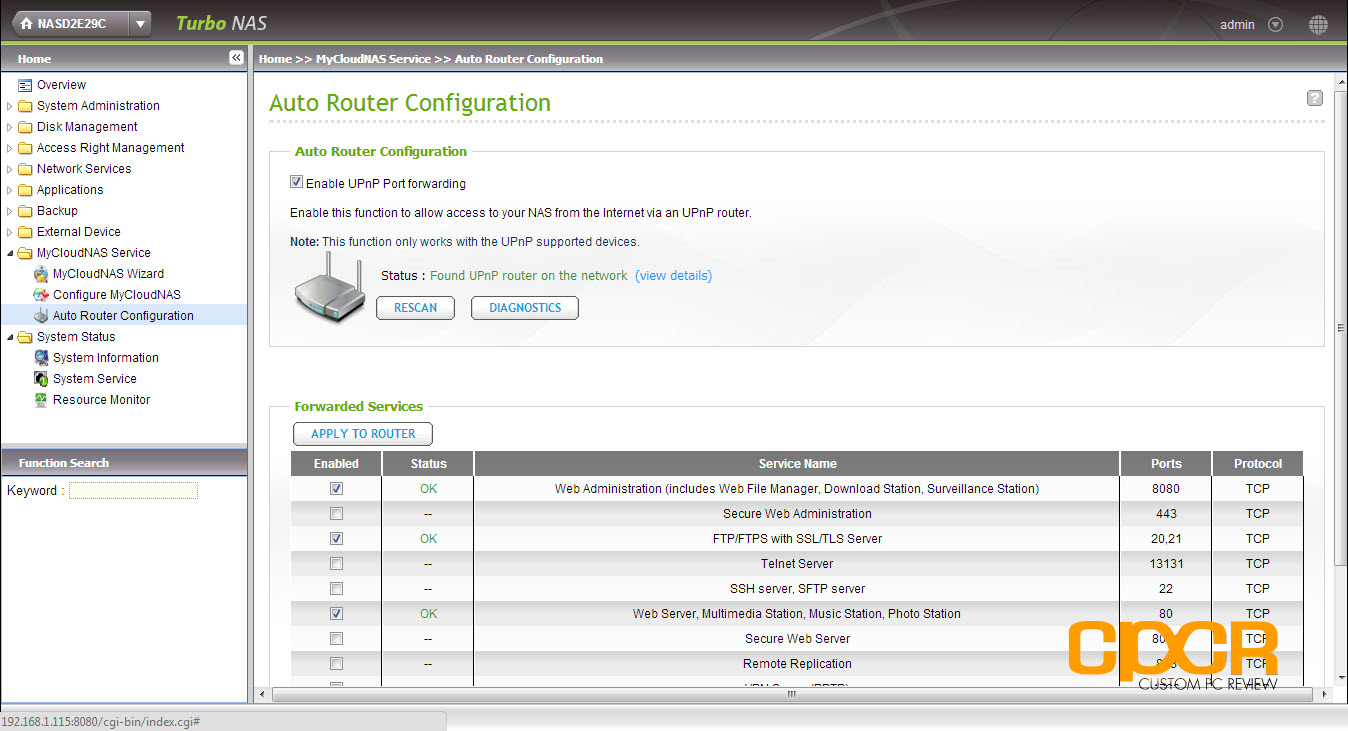Screen dimensions: 1348x731
Task: Open the view details link
Action: pos(673,276)
